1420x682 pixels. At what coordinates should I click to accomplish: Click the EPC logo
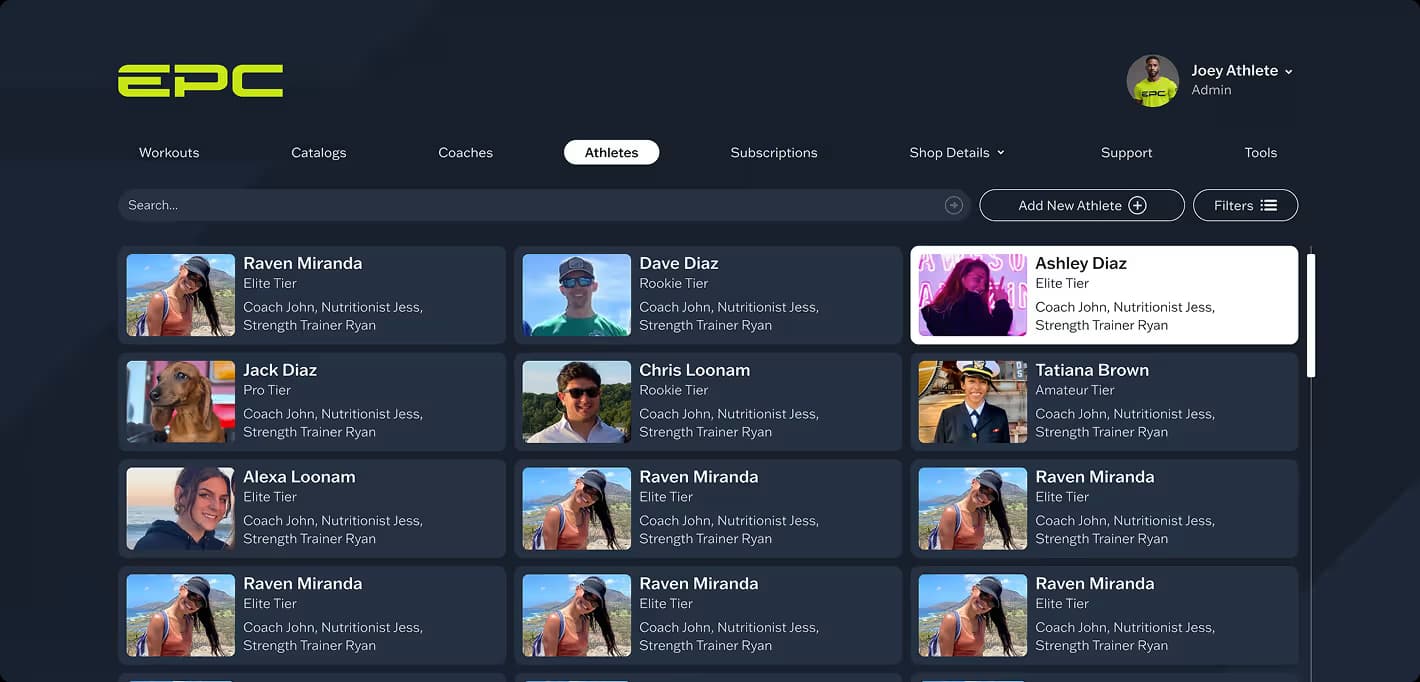pos(200,81)
